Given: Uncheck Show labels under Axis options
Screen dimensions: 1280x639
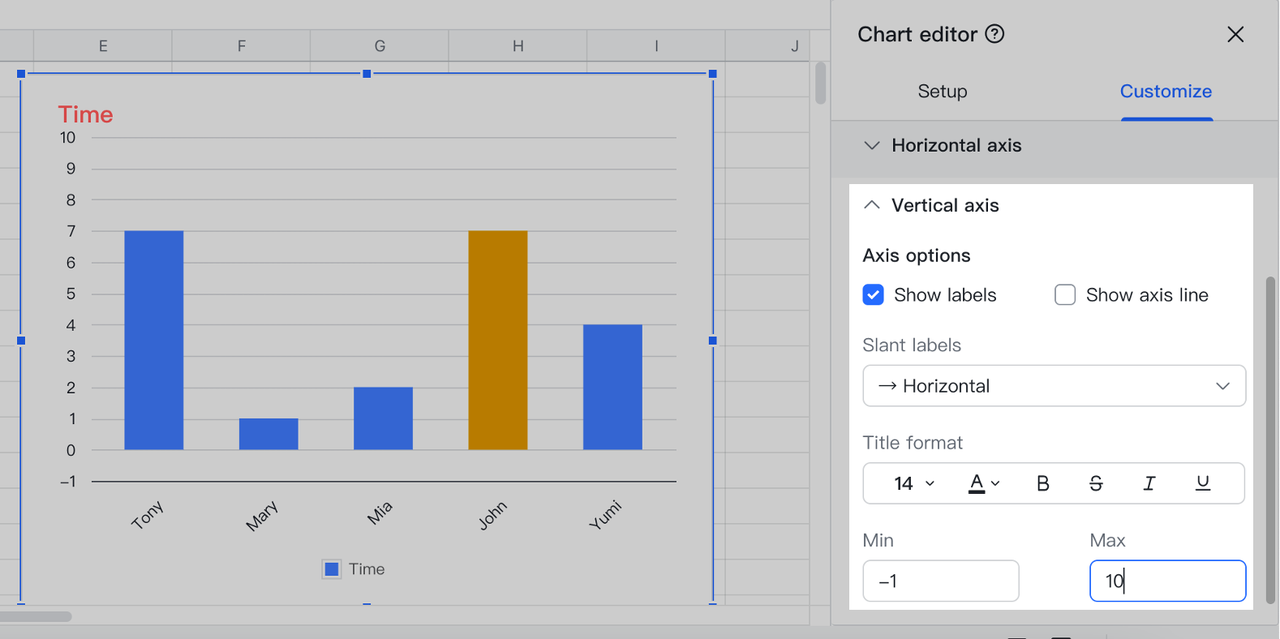Looking at the screenshot, I should click(x=873, y=294).
